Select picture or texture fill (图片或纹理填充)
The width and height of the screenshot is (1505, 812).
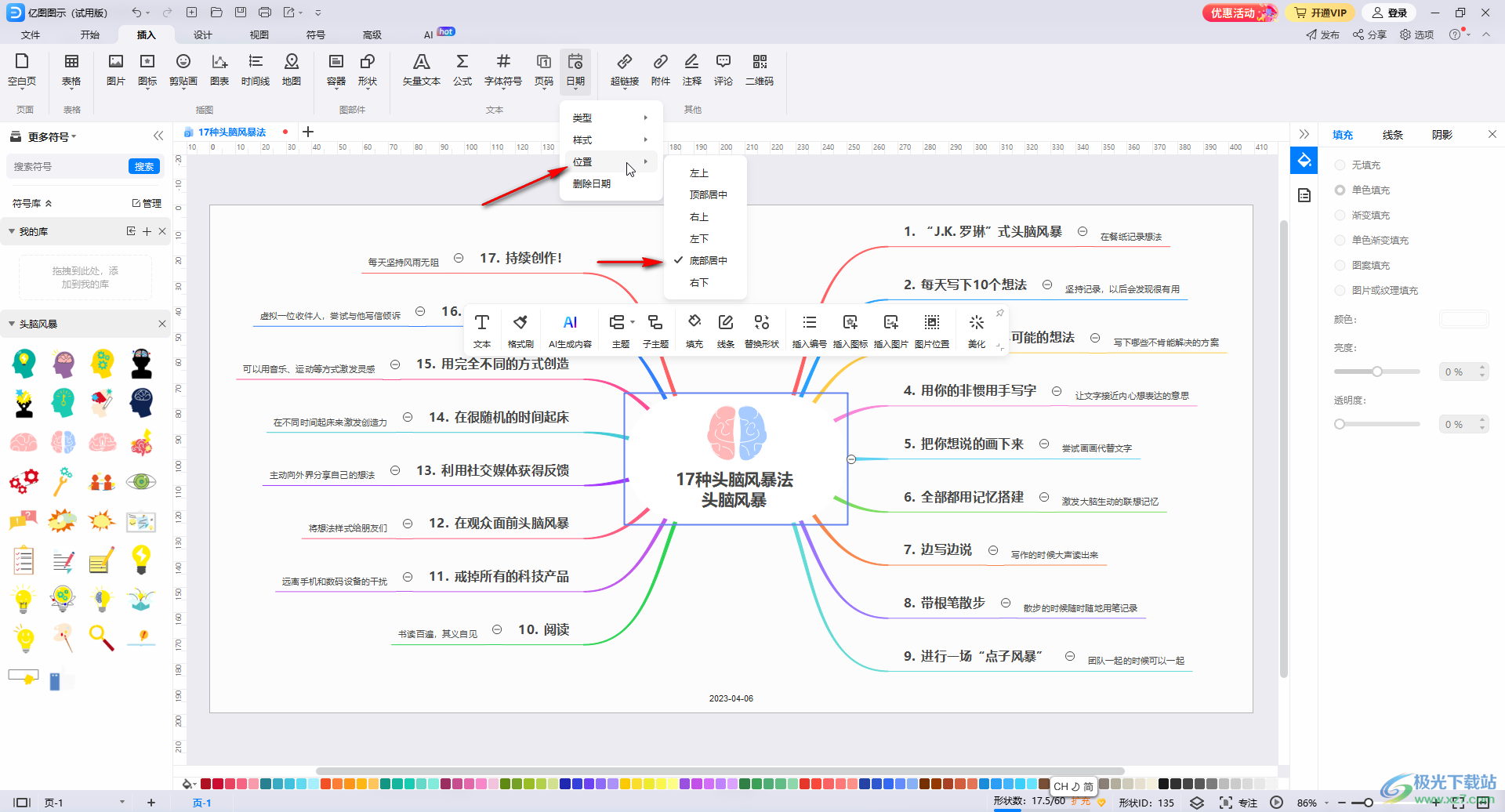pyautogui.click(x=1376, y=291)
